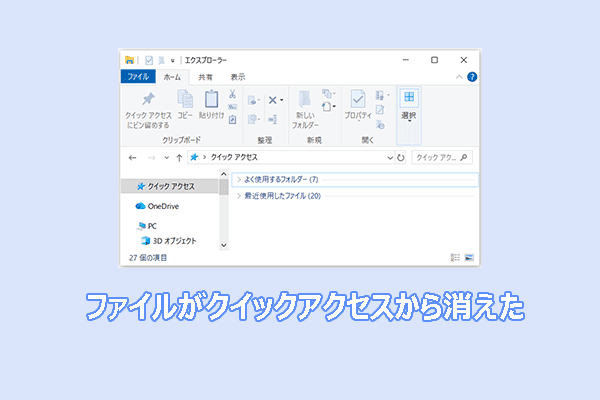Click the エクスプローラー window title
Screen dimensions: 600x400
(x=206, y=60)
